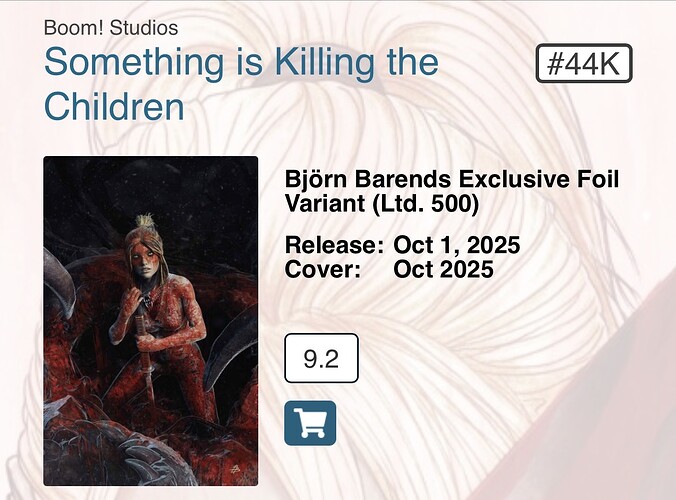Select the 9.2 grade box
Image resolution: width=676 pixels, height=500 pixels.
(x=321, y=359)
